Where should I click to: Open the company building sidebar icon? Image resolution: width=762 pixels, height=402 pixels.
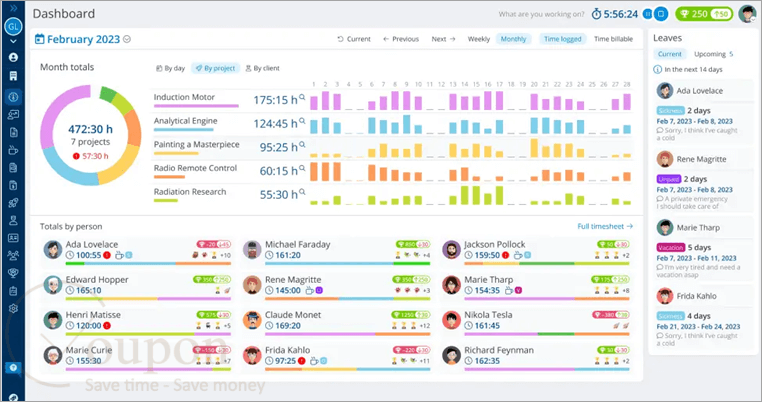[x=13, y=76]
